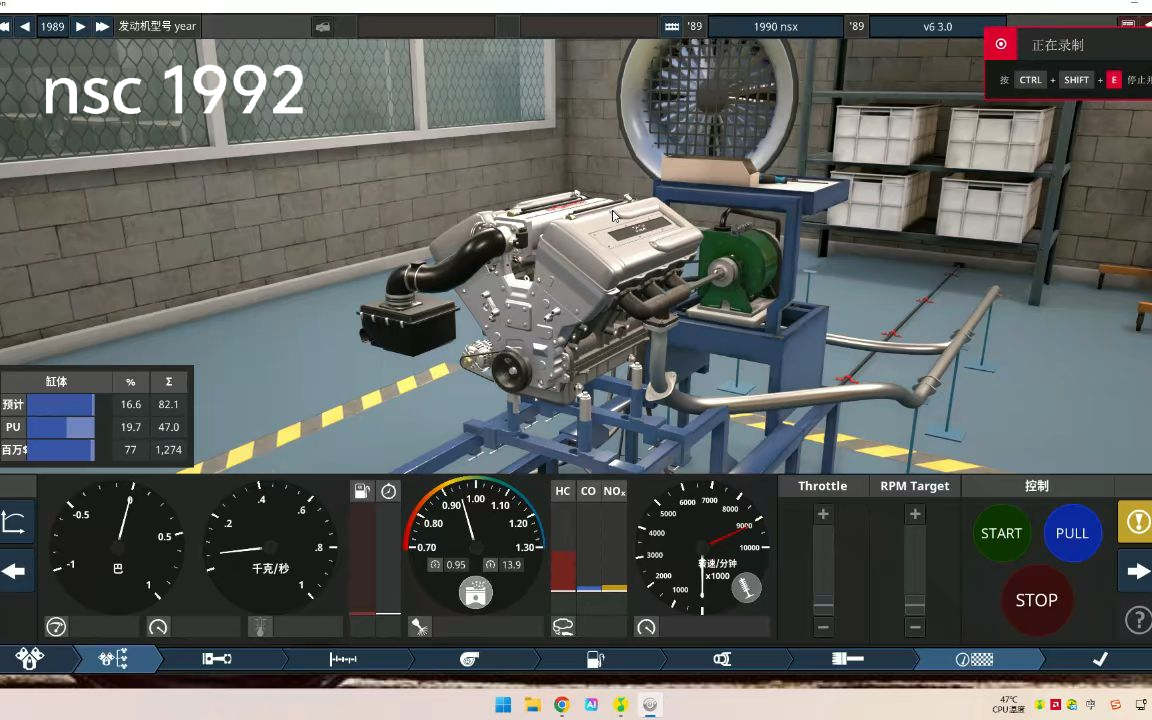The image size is (1152, 720).
Task: Decrease RPM Target with minus button
Action: pyautogui.click(x=915, y=627)
